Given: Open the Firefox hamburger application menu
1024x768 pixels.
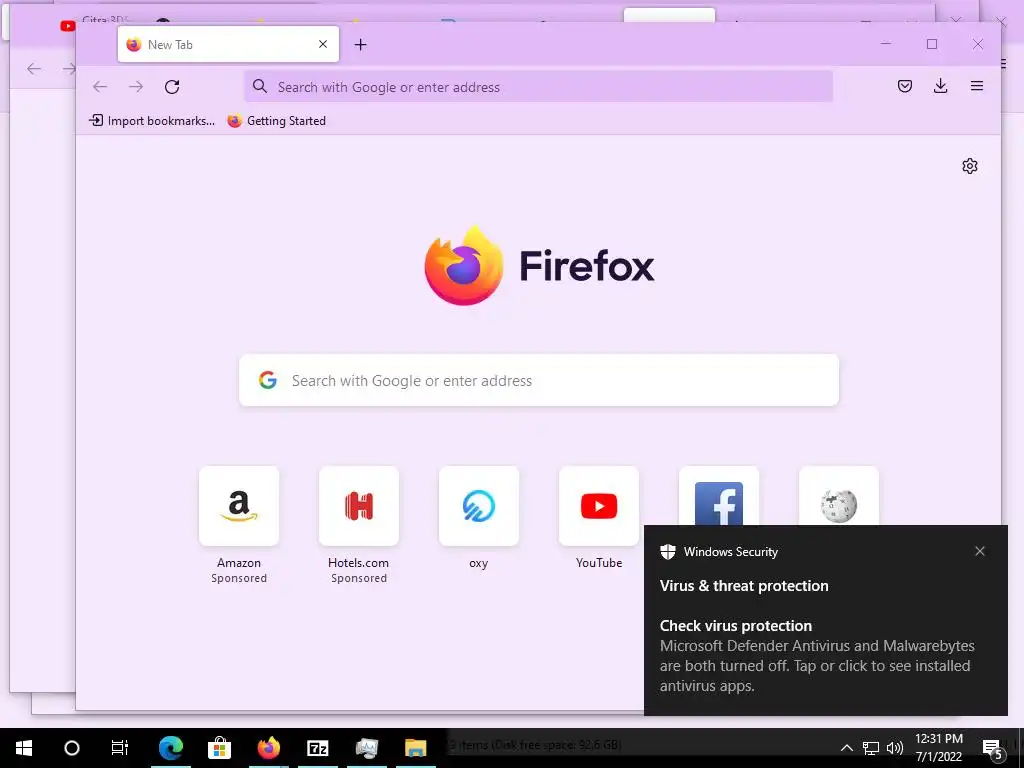Looking at the screenshot, I should click(977, 86).
